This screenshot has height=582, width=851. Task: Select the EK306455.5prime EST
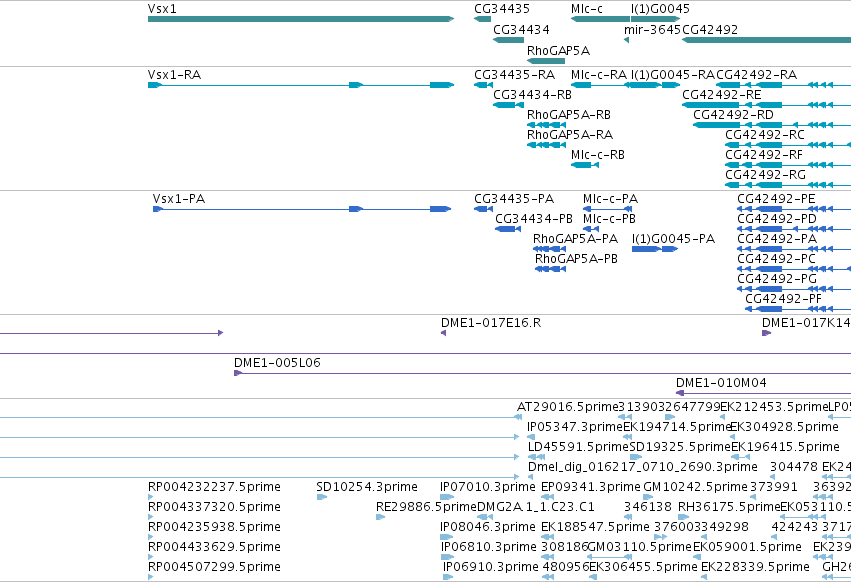tap(592, 577)
